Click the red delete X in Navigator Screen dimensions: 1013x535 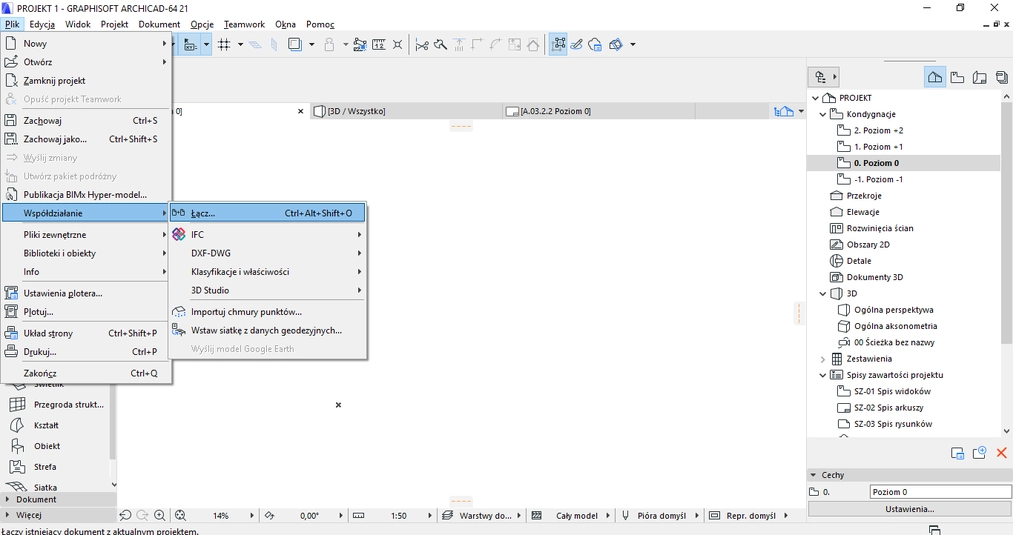pos(1001,453)
